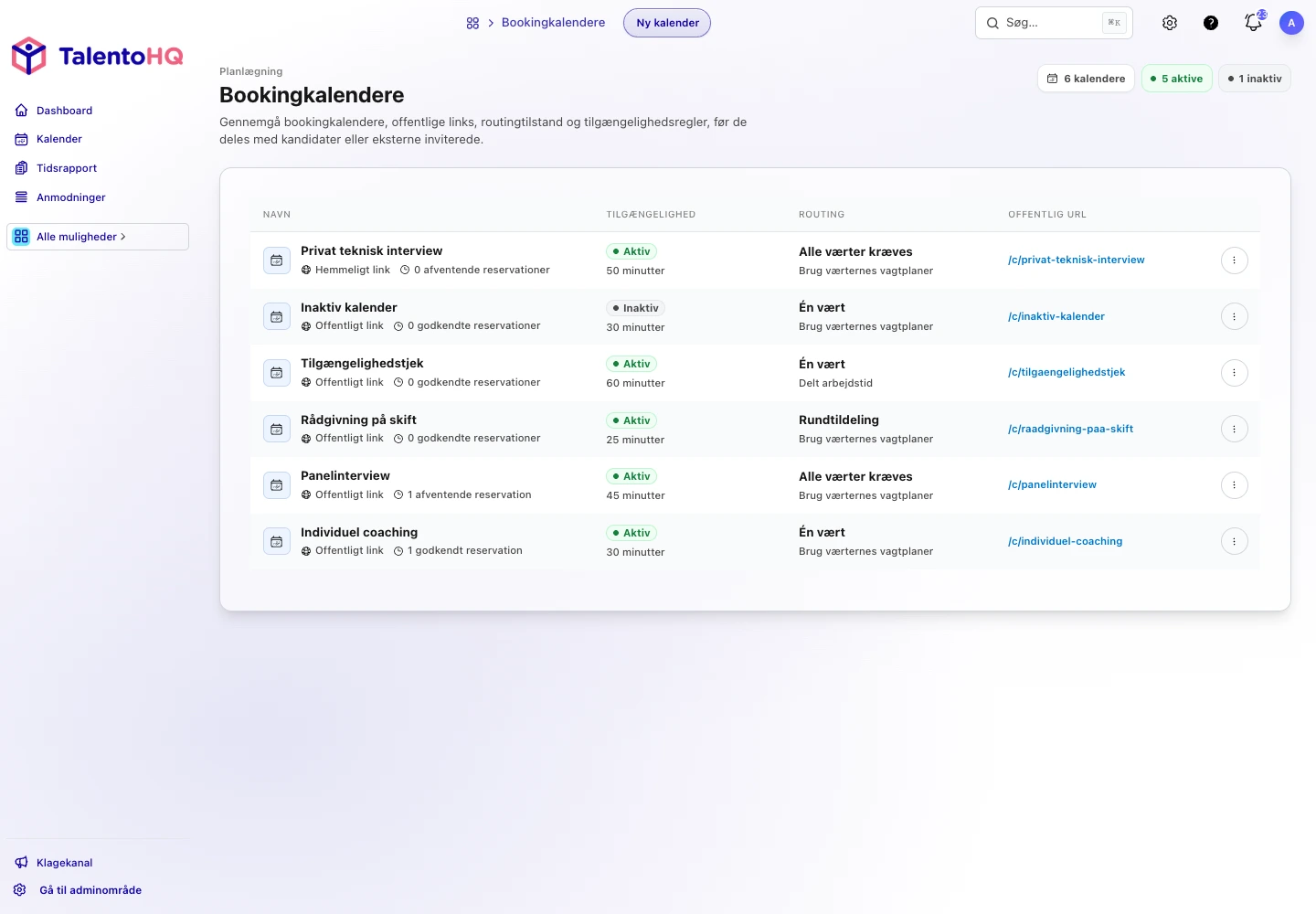Open actions menu for Rådgivning på skift
The width and height of the screenshot is (1316, 914).
(1234, 429)
